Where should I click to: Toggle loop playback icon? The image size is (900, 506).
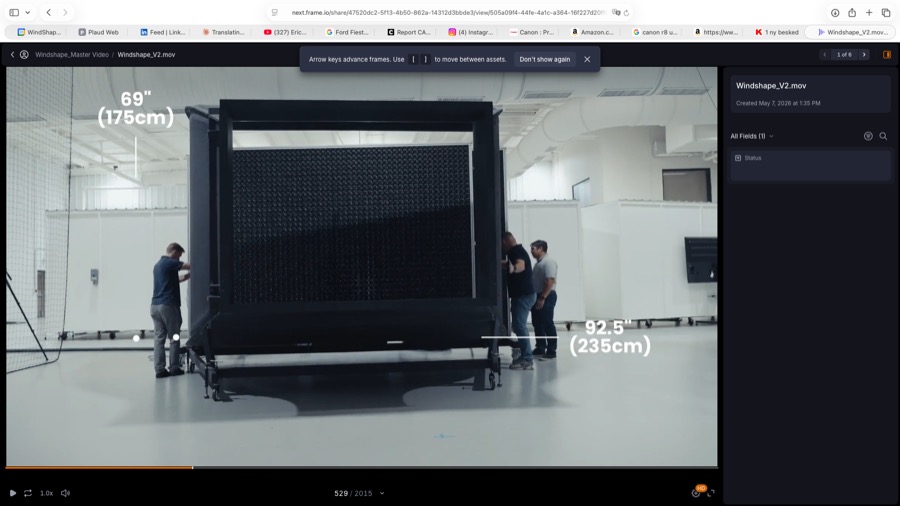pos(28,493)
